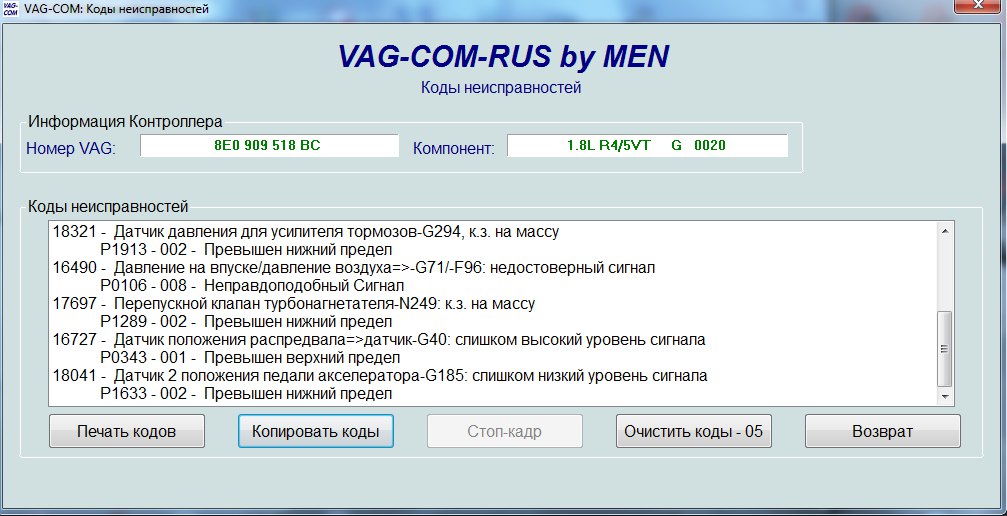Click the Копировать коды button
The height and width of the screenshot is (516, 1007).
315,431
